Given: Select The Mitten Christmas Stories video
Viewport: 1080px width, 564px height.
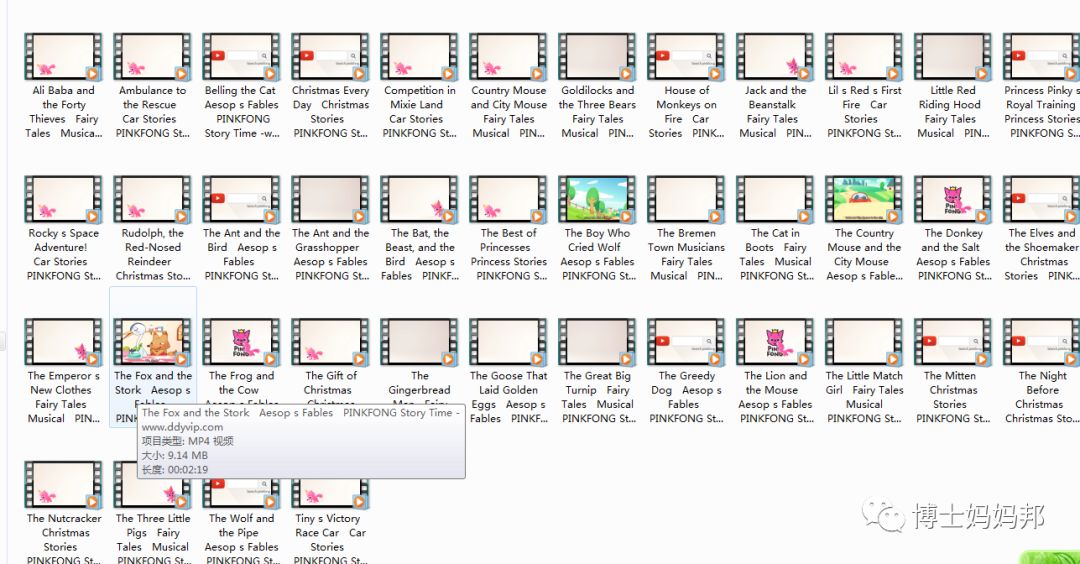Looking at the screenshot, I should (x=953, y=342).
